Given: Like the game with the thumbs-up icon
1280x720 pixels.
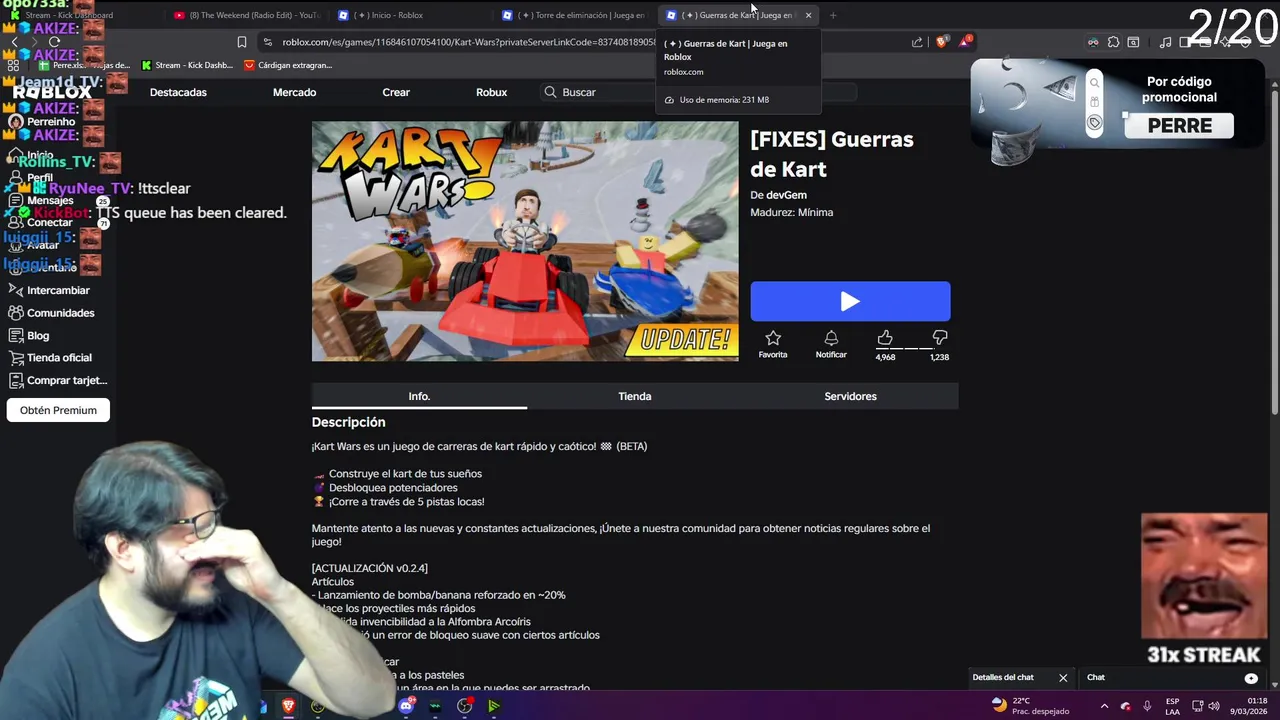Looking at the screenshot, I should pos(885,338).
